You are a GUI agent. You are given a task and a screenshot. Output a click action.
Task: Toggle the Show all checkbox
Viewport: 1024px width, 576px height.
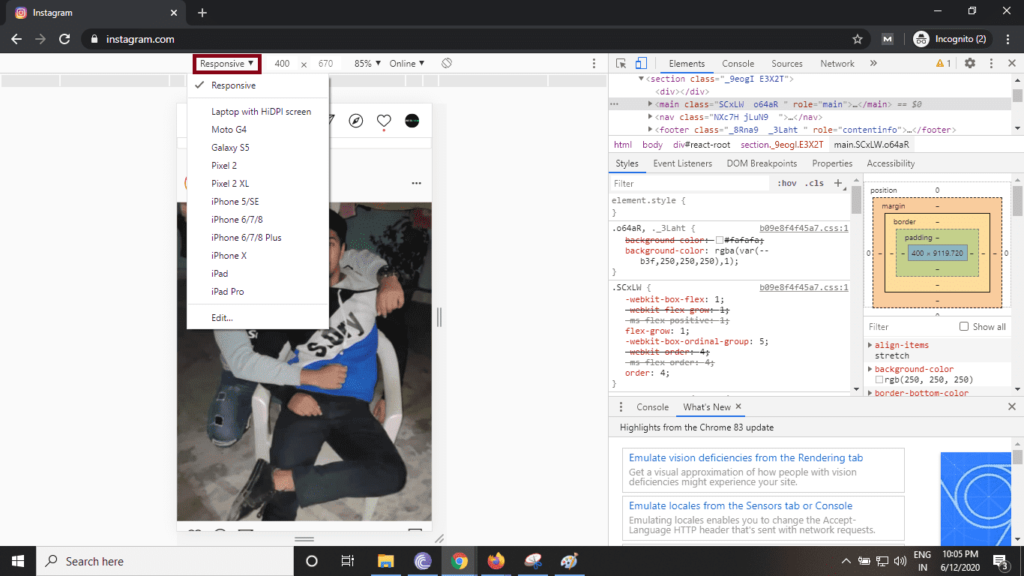964,327
